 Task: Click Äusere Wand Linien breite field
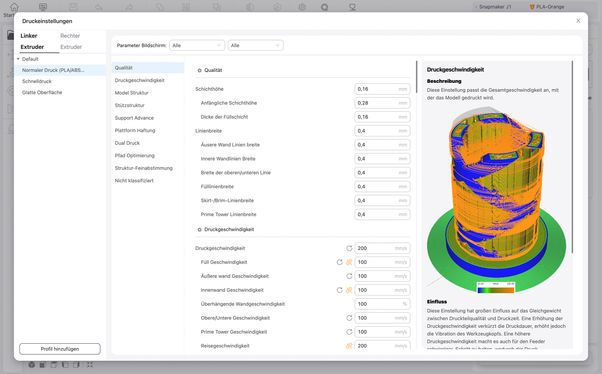(x=382, y=145)
